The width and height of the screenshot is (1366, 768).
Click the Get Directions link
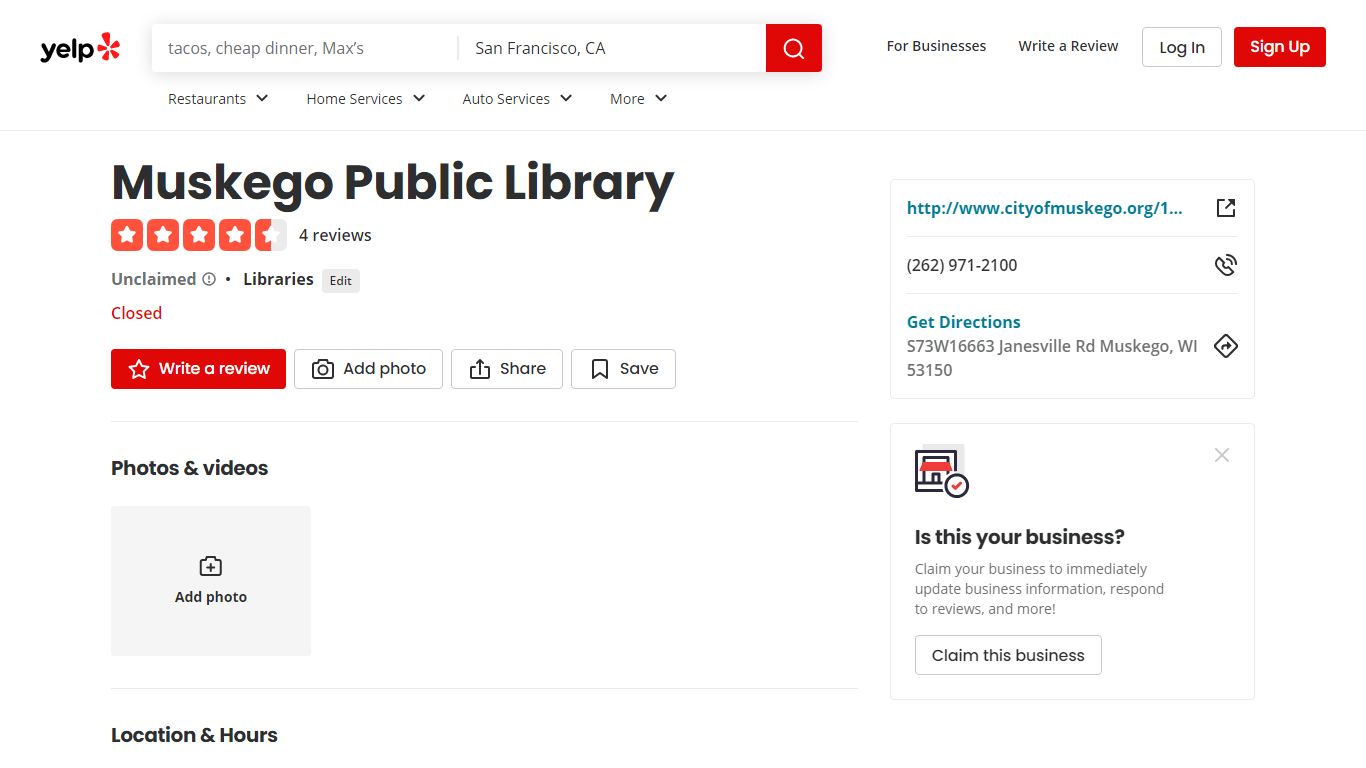[x=963, y=322]
